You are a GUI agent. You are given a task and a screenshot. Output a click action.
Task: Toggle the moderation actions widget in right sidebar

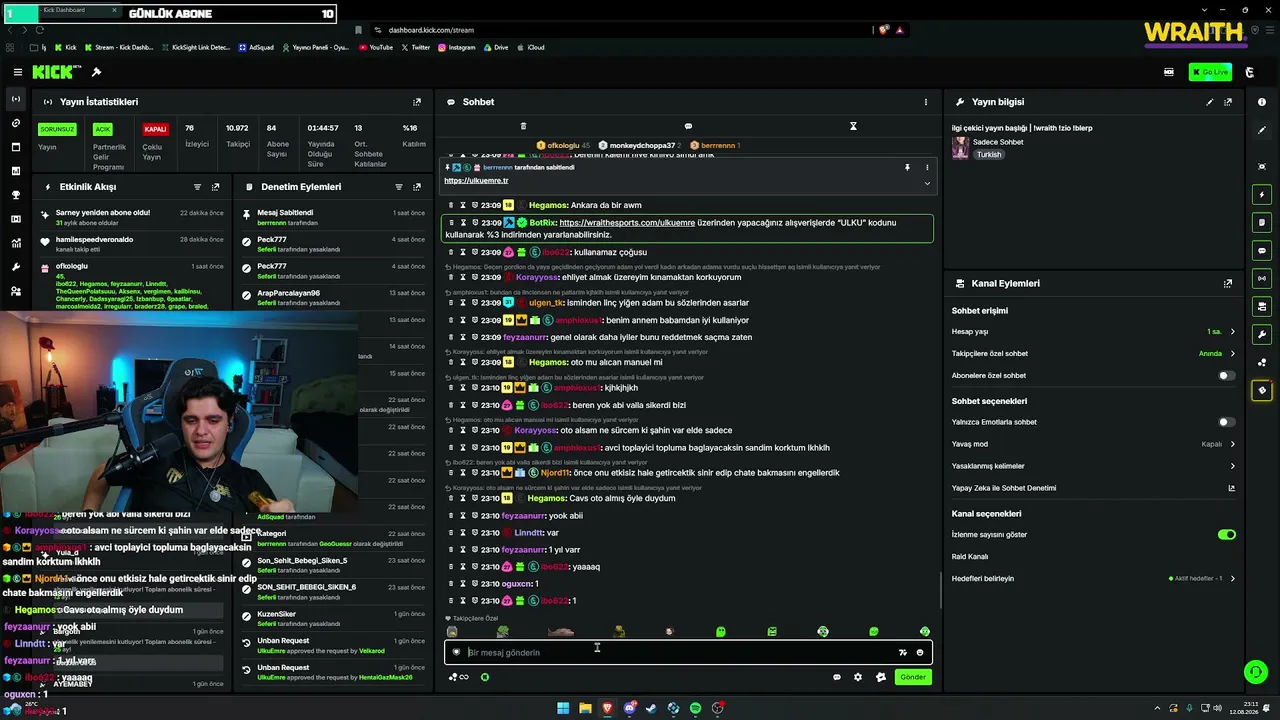[x=1262, y=222]
